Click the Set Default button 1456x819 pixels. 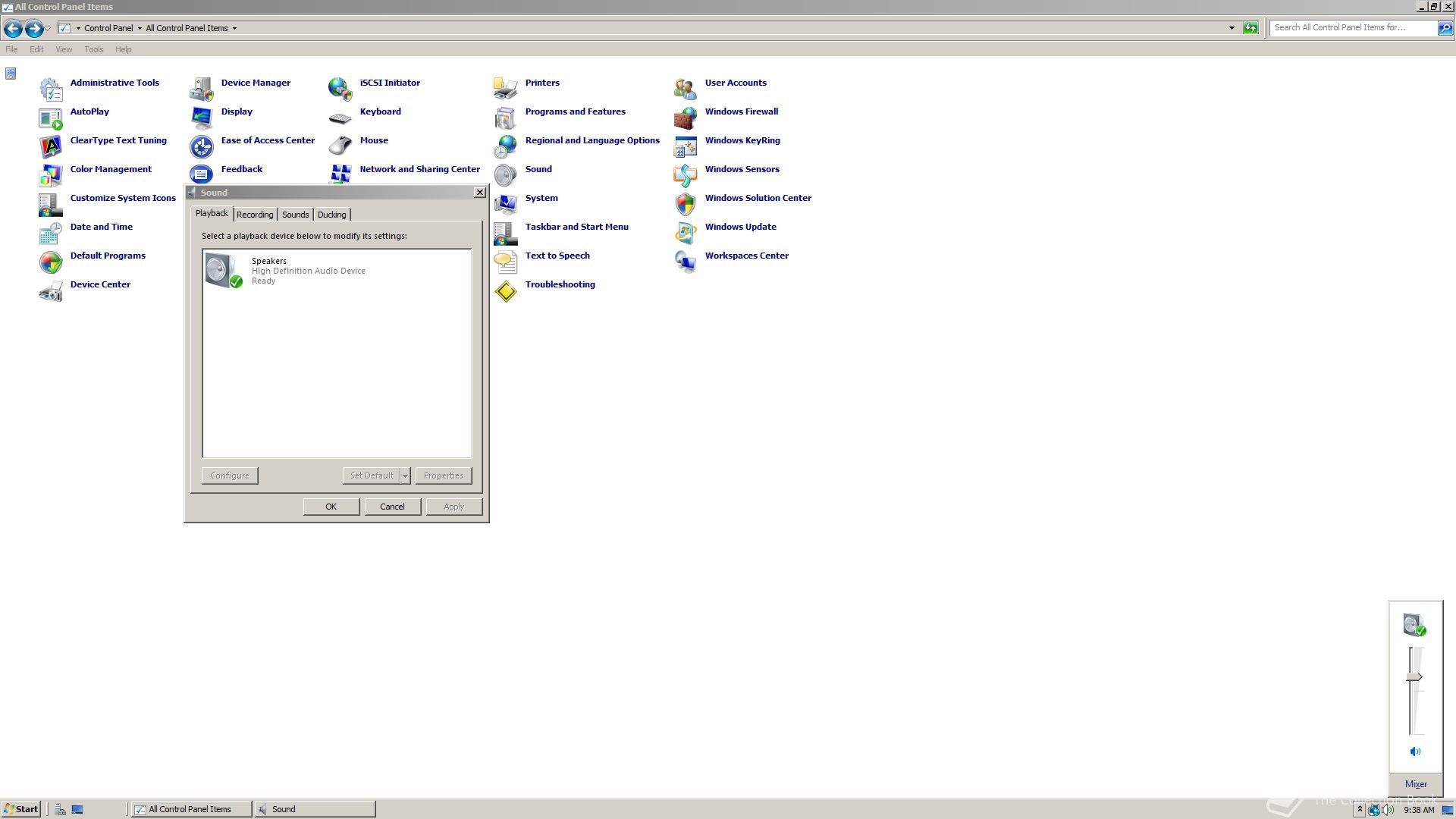[x=372, y=475]
